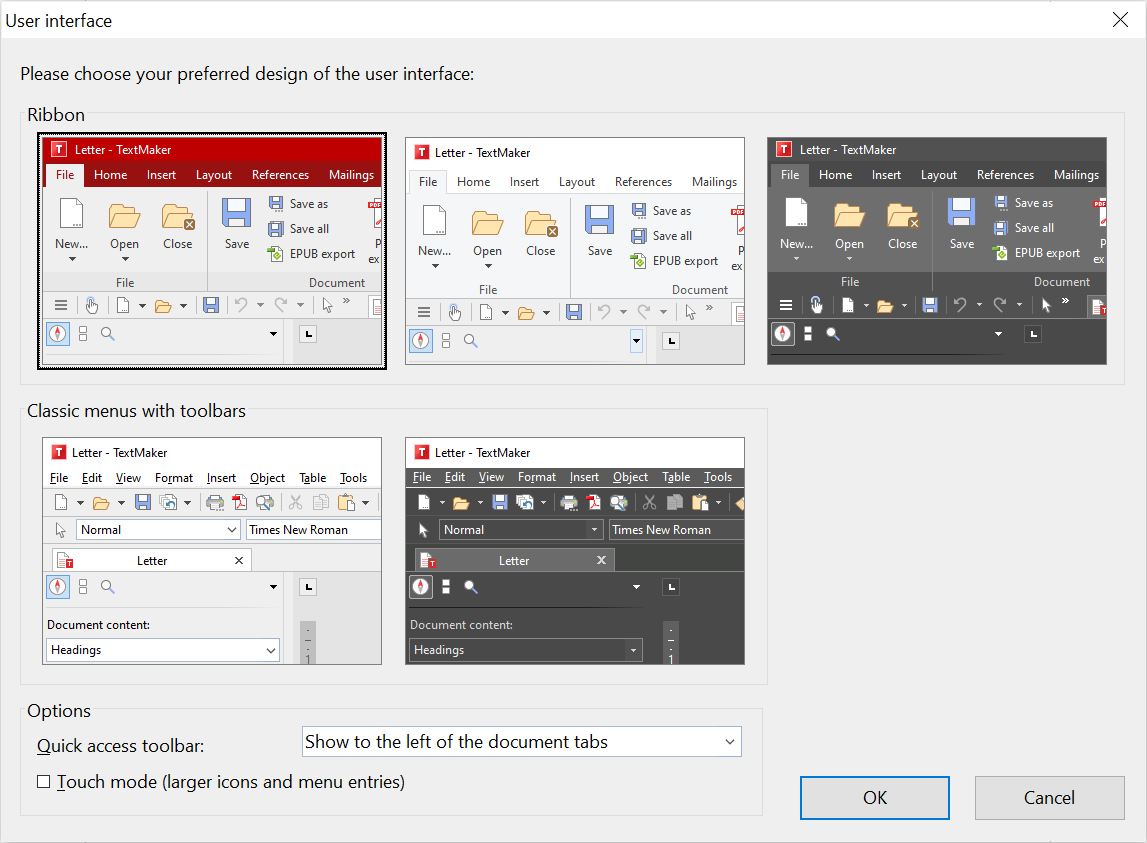1147x843 pixels.
Task: Click PDF export icon in light classic preview
Action: (x=239, y=503)
